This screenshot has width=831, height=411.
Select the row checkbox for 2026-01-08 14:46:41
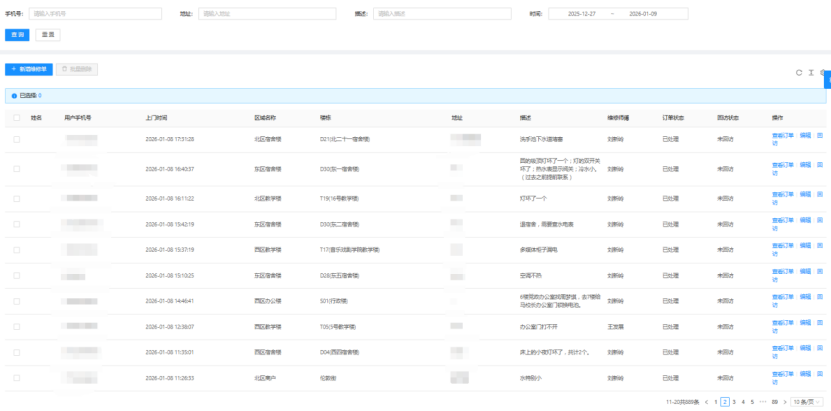coord(16,299)
